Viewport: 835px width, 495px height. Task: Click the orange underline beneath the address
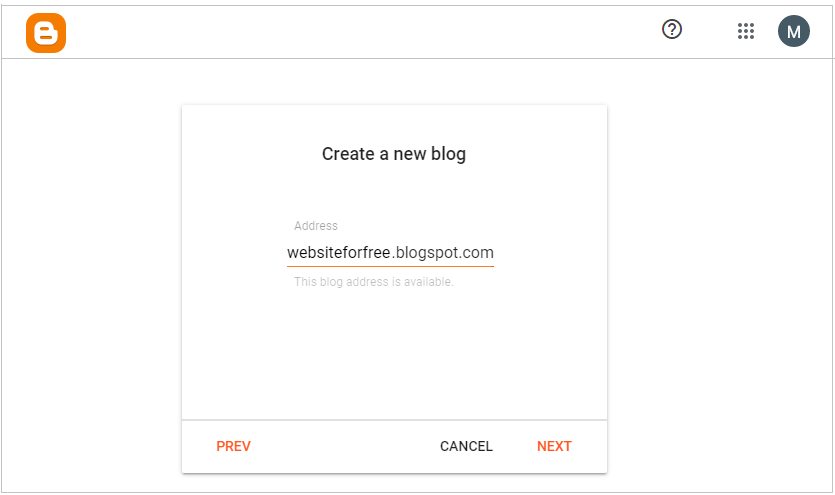click(390, 266)
